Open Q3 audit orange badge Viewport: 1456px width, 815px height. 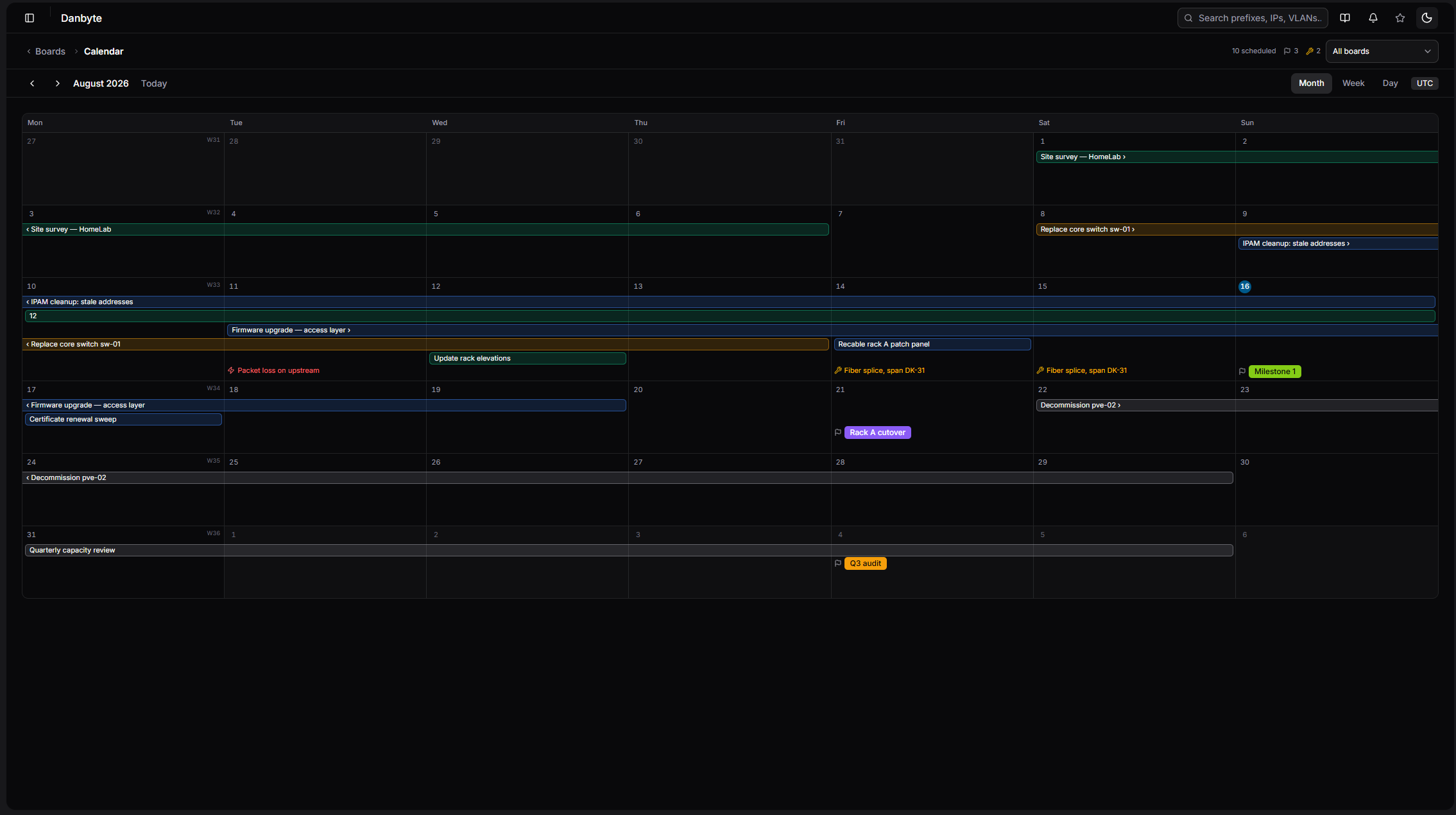[x=865, y=563]
